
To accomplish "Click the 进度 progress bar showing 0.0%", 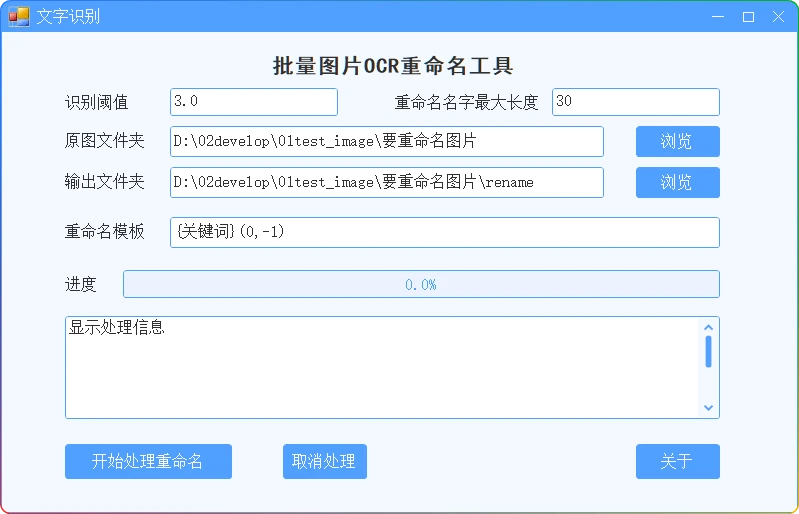I will 421,284.
